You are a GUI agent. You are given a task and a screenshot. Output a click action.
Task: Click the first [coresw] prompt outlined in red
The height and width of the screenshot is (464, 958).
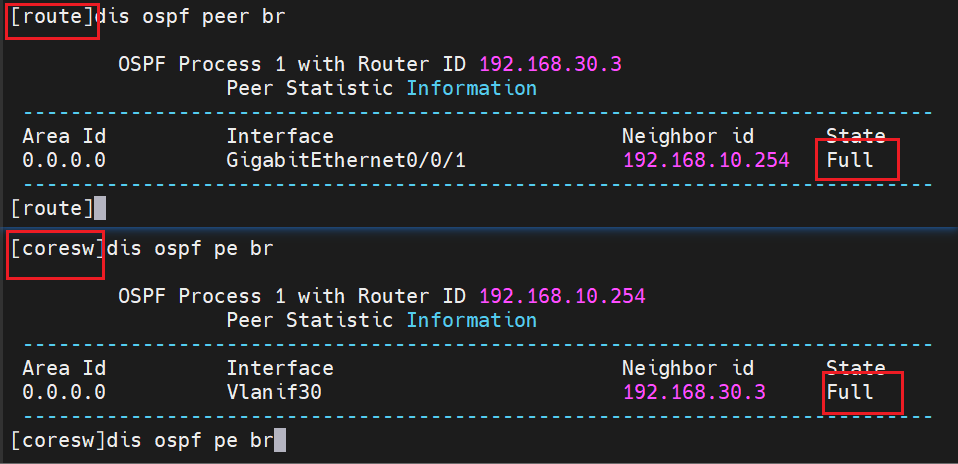pos(57,248)
